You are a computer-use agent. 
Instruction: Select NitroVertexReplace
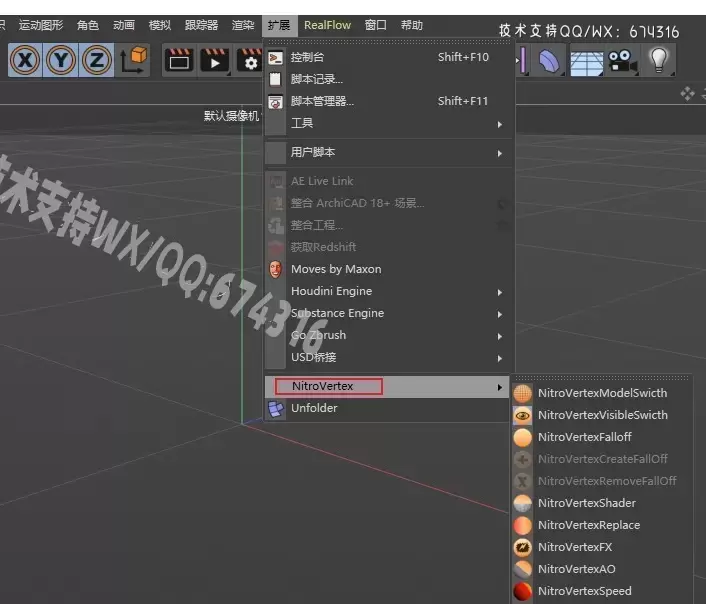[x=602, y=525]
